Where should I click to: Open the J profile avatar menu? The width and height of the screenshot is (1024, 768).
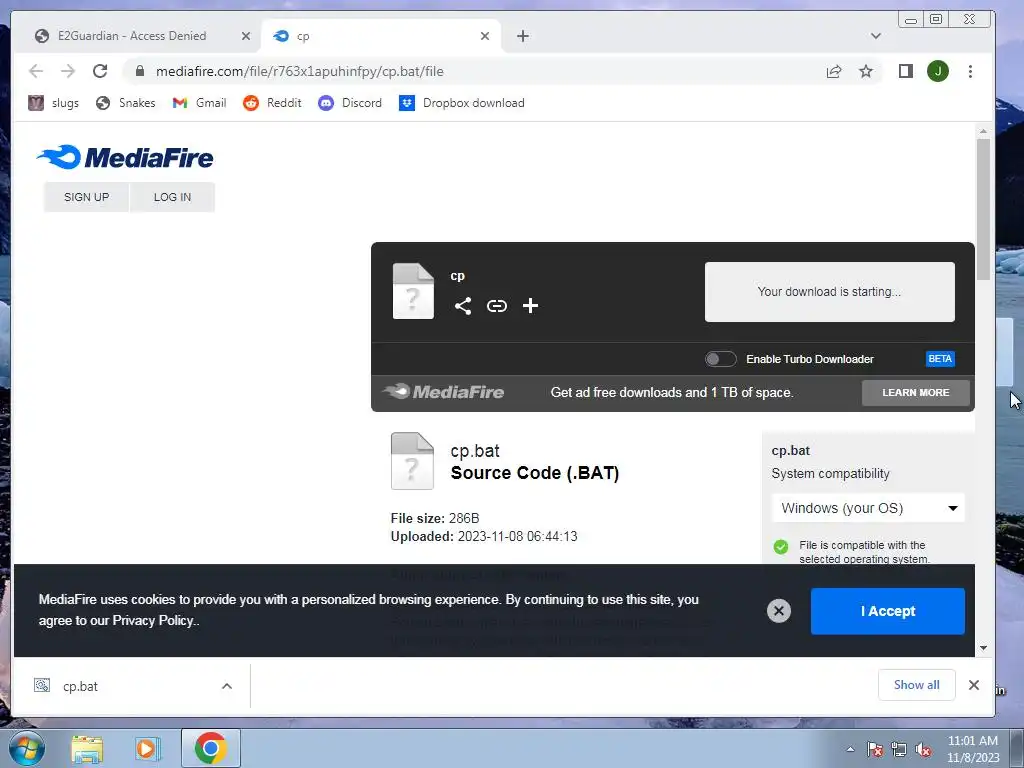(938, 71)
